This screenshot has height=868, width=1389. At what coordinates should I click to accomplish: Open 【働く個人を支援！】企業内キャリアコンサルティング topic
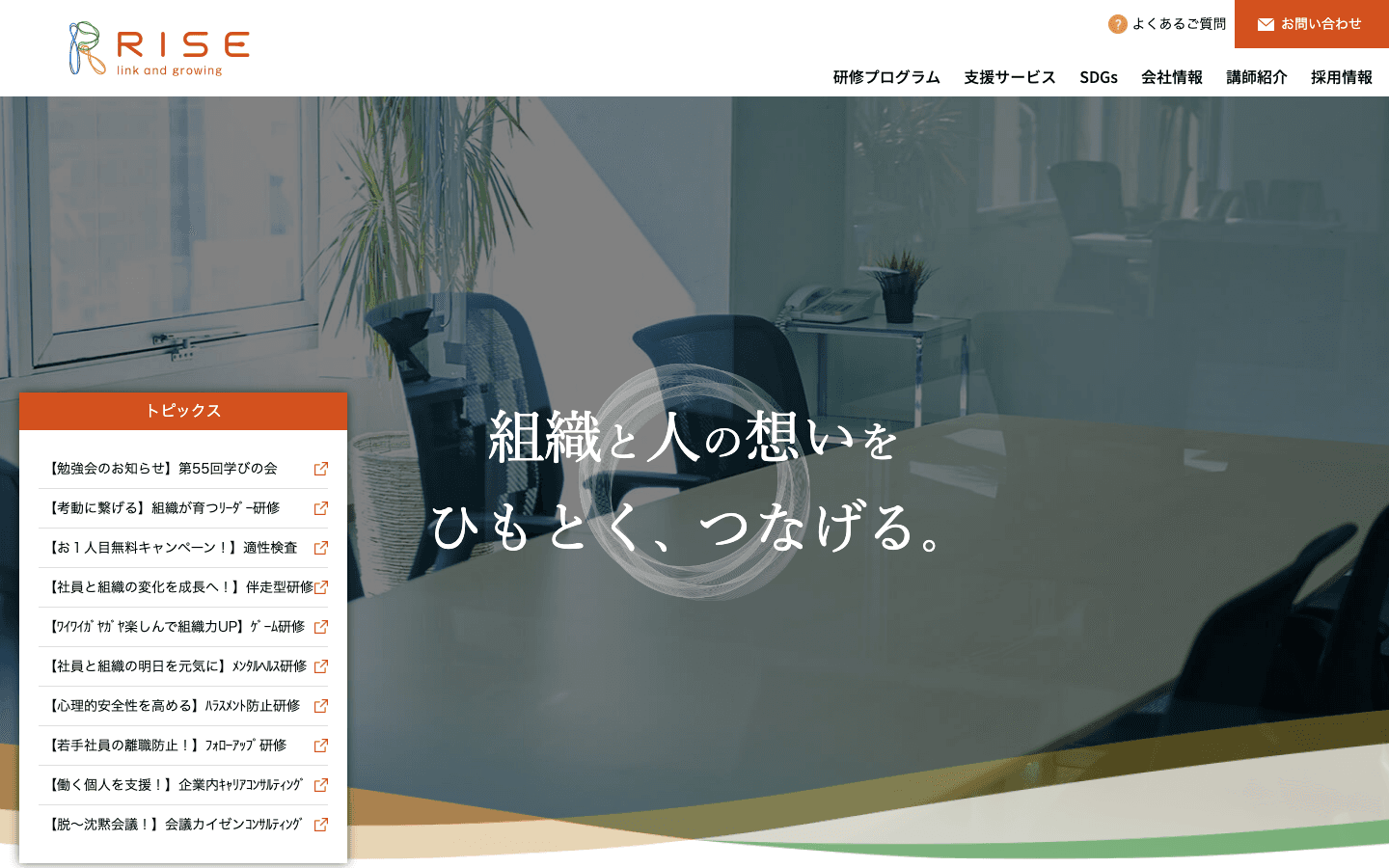pyautogui.click(x=183, y=785)
